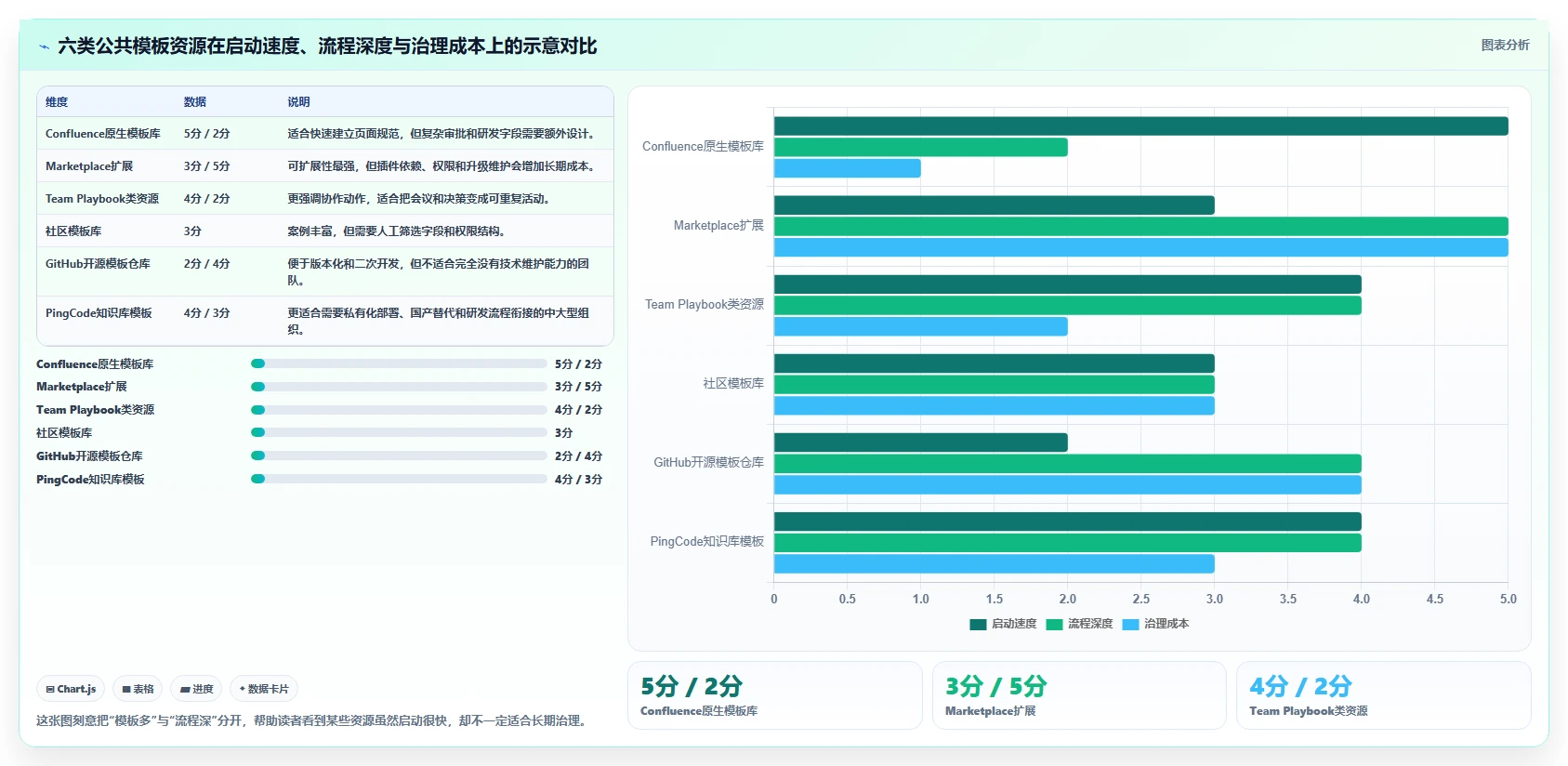Click the description starting 案例丰富
The height and width of the screenshot is (766, 1568).
coord(397,231)
